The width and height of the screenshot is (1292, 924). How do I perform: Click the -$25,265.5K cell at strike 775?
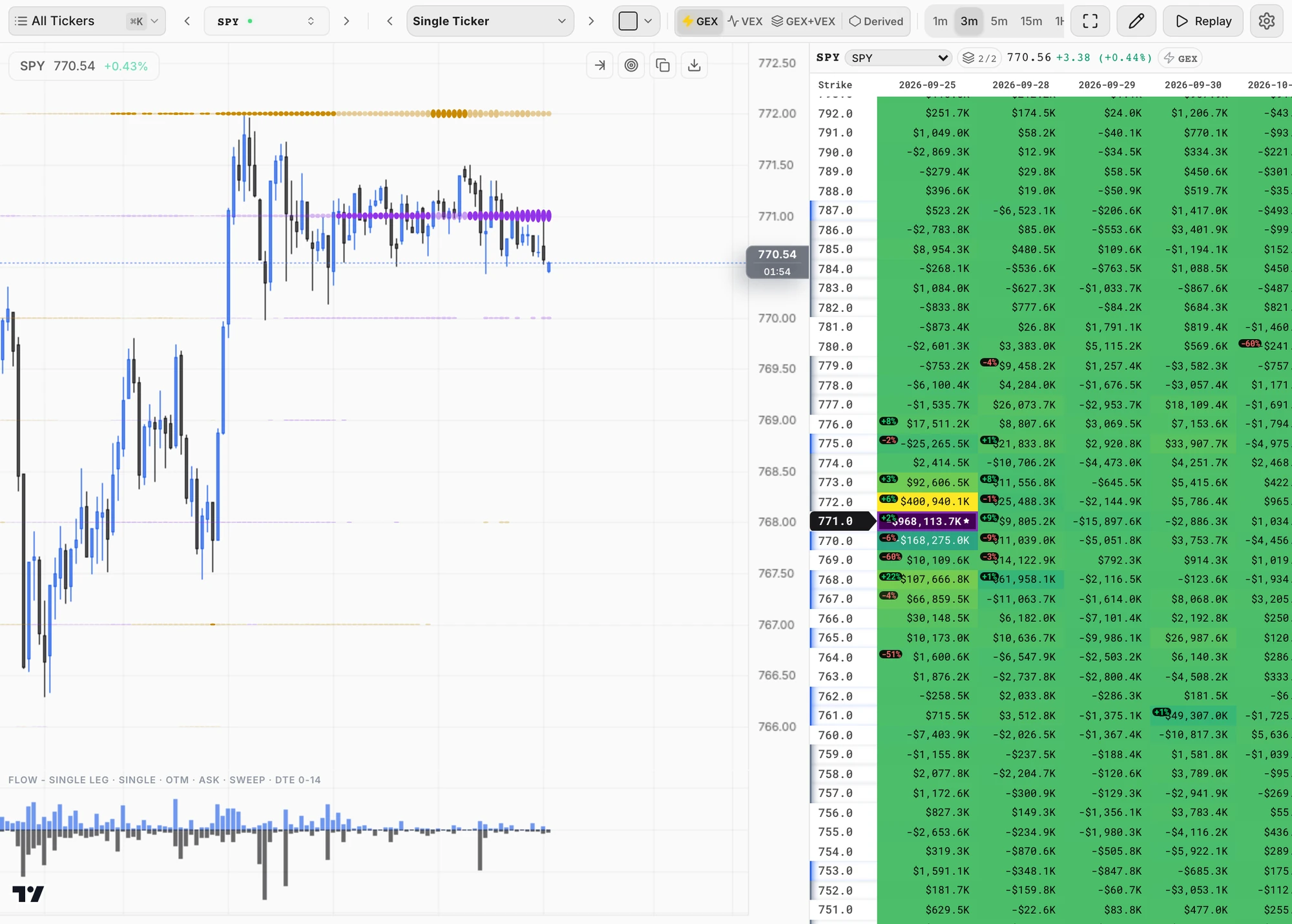coord(928,444)
